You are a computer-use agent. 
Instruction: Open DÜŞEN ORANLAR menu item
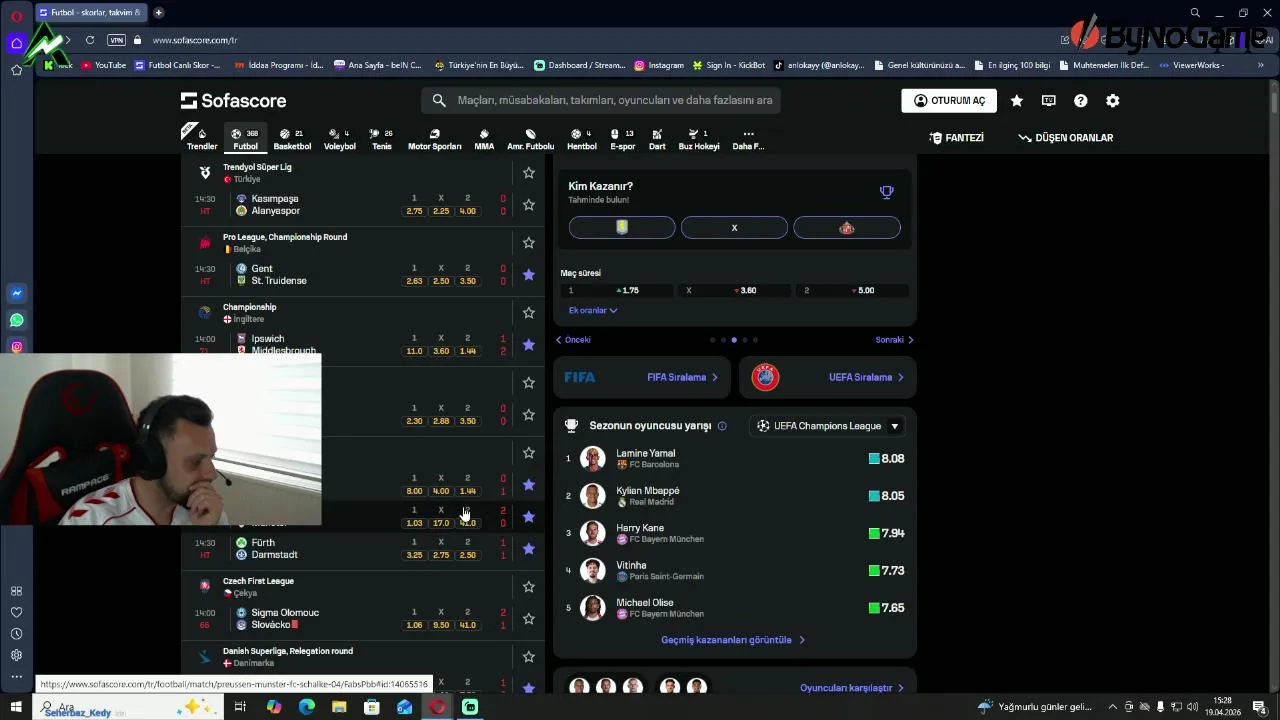click(x=1065, y=138)
